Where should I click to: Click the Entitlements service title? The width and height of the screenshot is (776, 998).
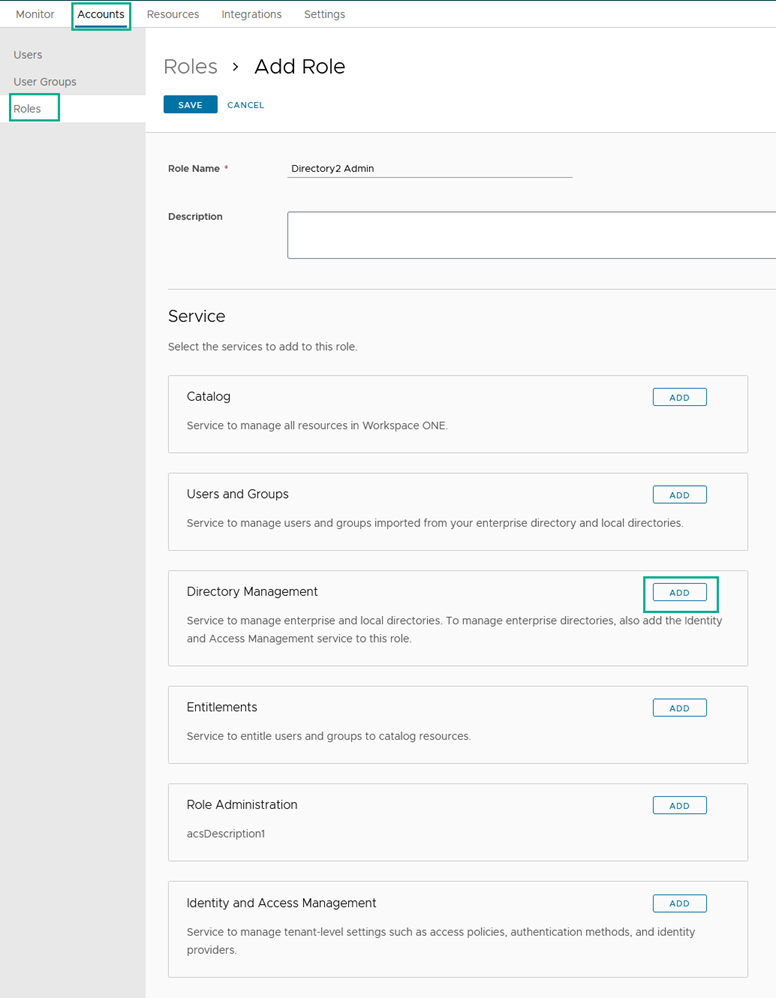222,707
